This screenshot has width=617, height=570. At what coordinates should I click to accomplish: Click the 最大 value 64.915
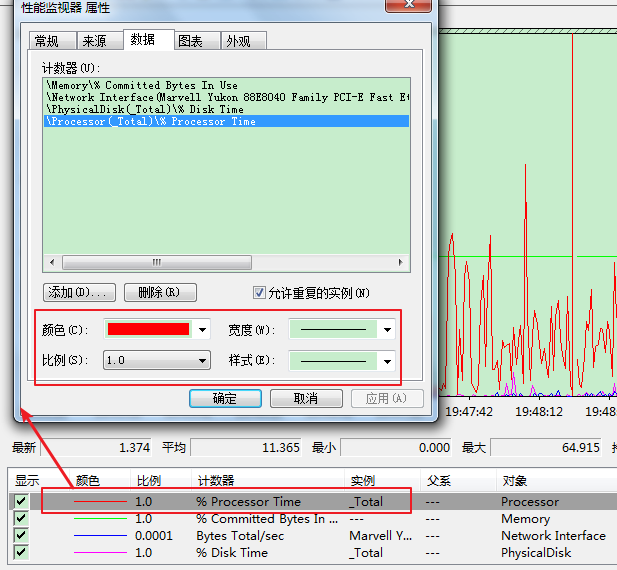(546, 447)
